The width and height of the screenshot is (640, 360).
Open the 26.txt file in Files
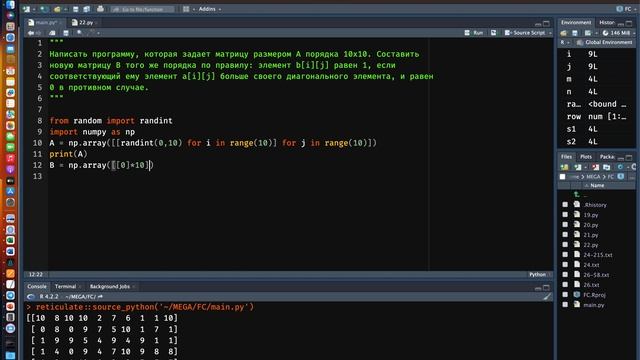591,285
